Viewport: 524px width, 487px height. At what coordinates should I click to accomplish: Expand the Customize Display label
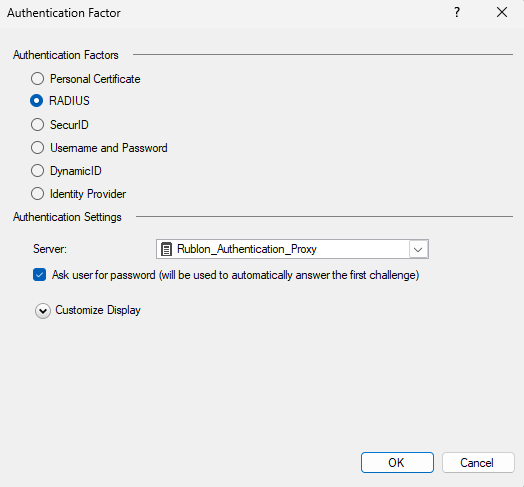pyautogui.click(x=98, y=310)
